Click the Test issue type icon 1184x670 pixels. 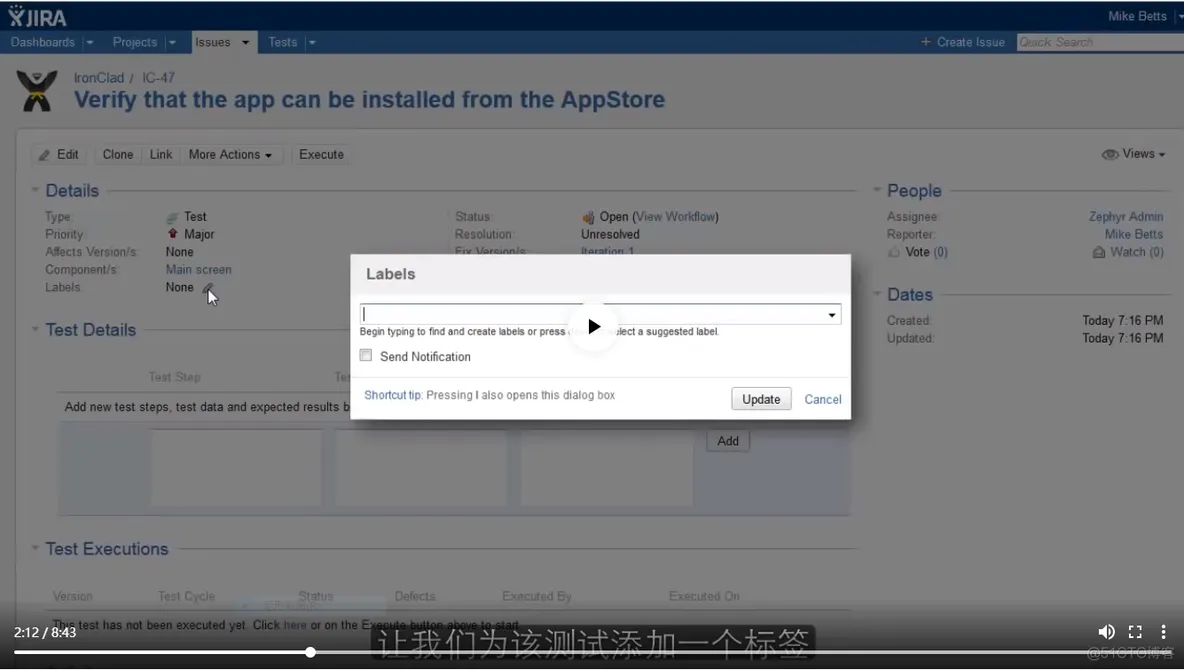(x=173, y=217)
